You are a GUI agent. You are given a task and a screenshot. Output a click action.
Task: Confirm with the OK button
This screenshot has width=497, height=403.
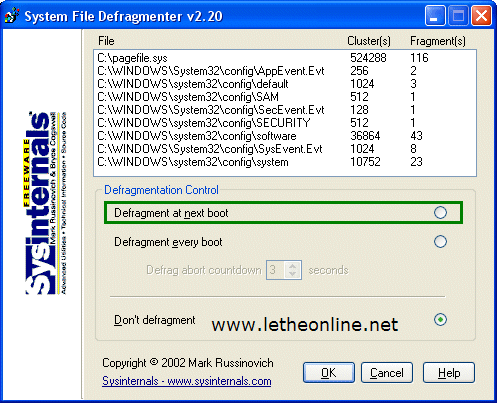point(329,373)
